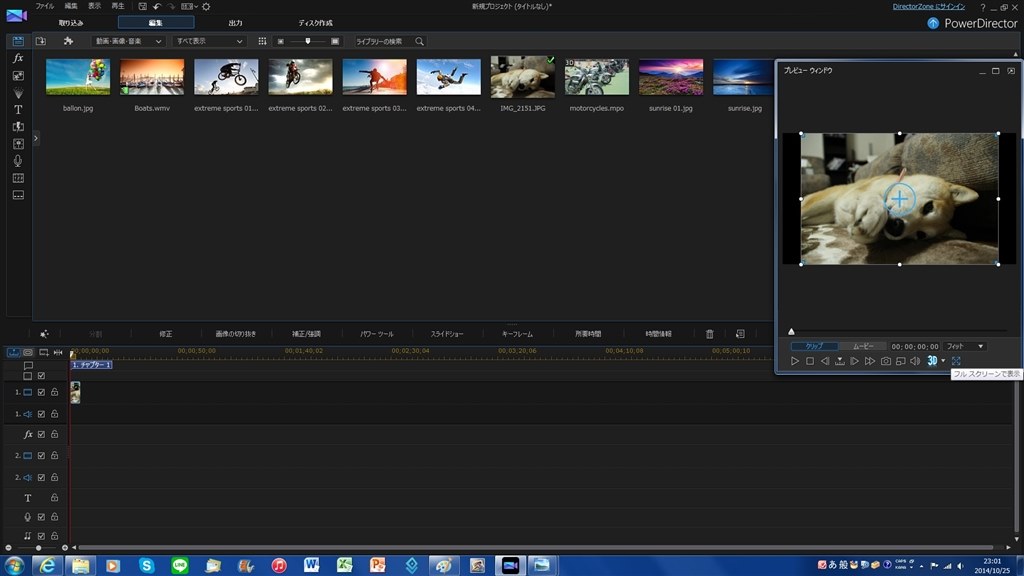Screen dimensions: 1024x576
Task: Click the preview seek bar handle
Action: click(792, 332)
